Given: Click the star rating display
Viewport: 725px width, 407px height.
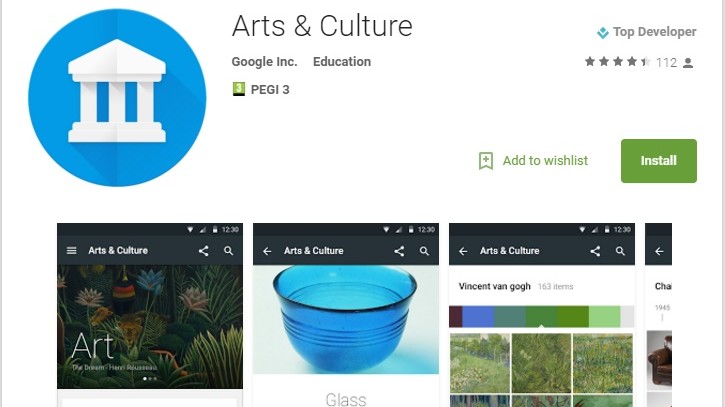Looking at the screenshot, I should pyautogui.click(x=617, y=62).
